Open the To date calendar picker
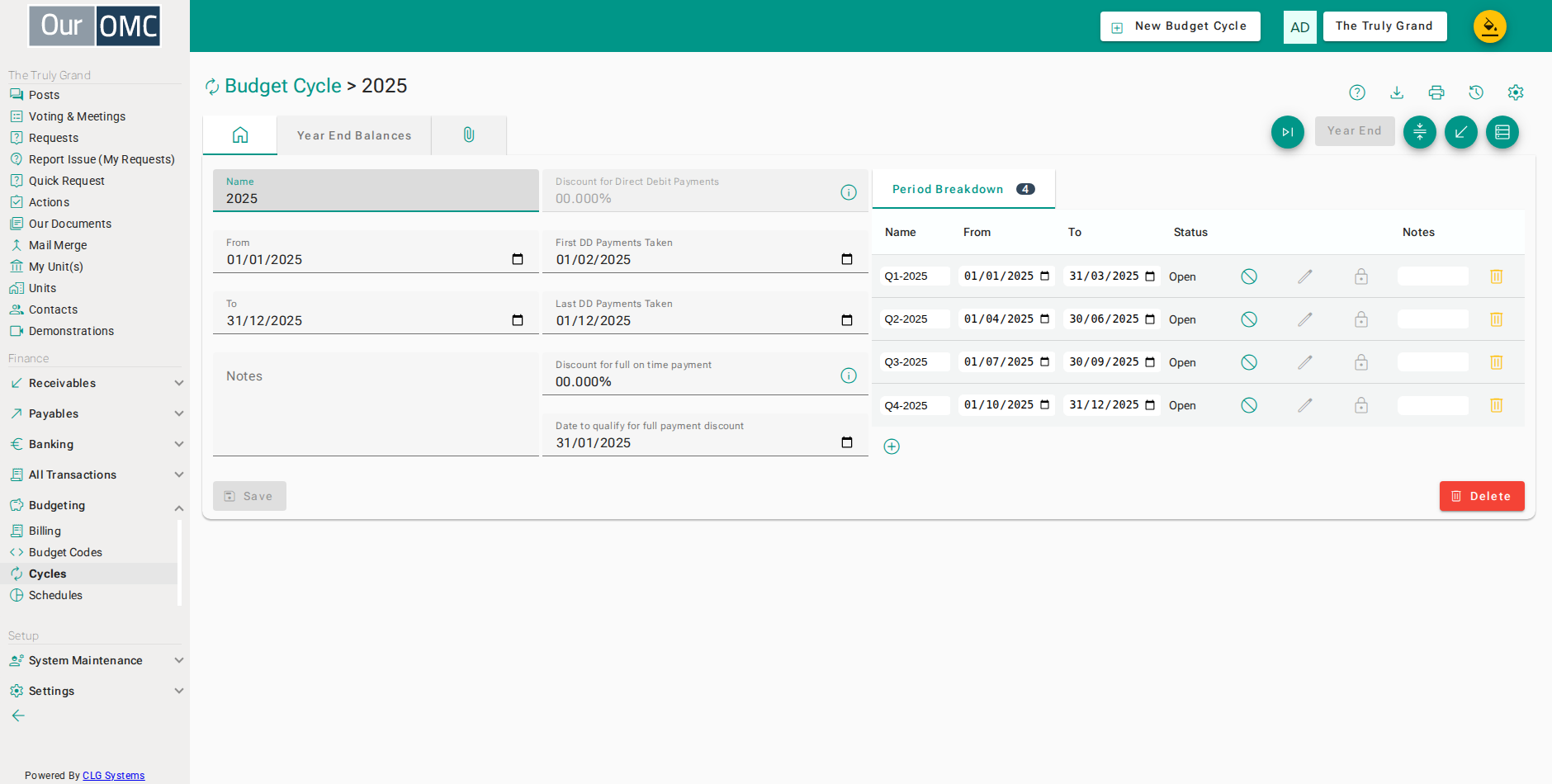Image resolution: width=1552 pixels, height=784 pixels. (518, 320)
